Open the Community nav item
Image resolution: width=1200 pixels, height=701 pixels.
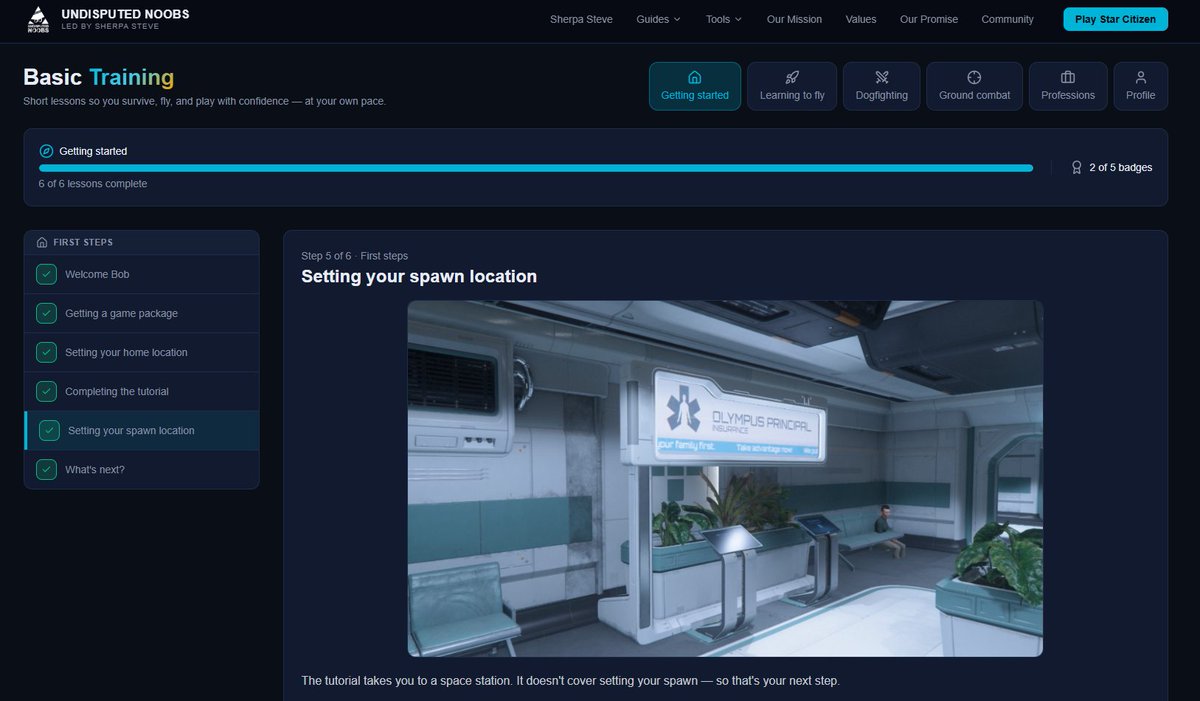[x=1007, y=19]
